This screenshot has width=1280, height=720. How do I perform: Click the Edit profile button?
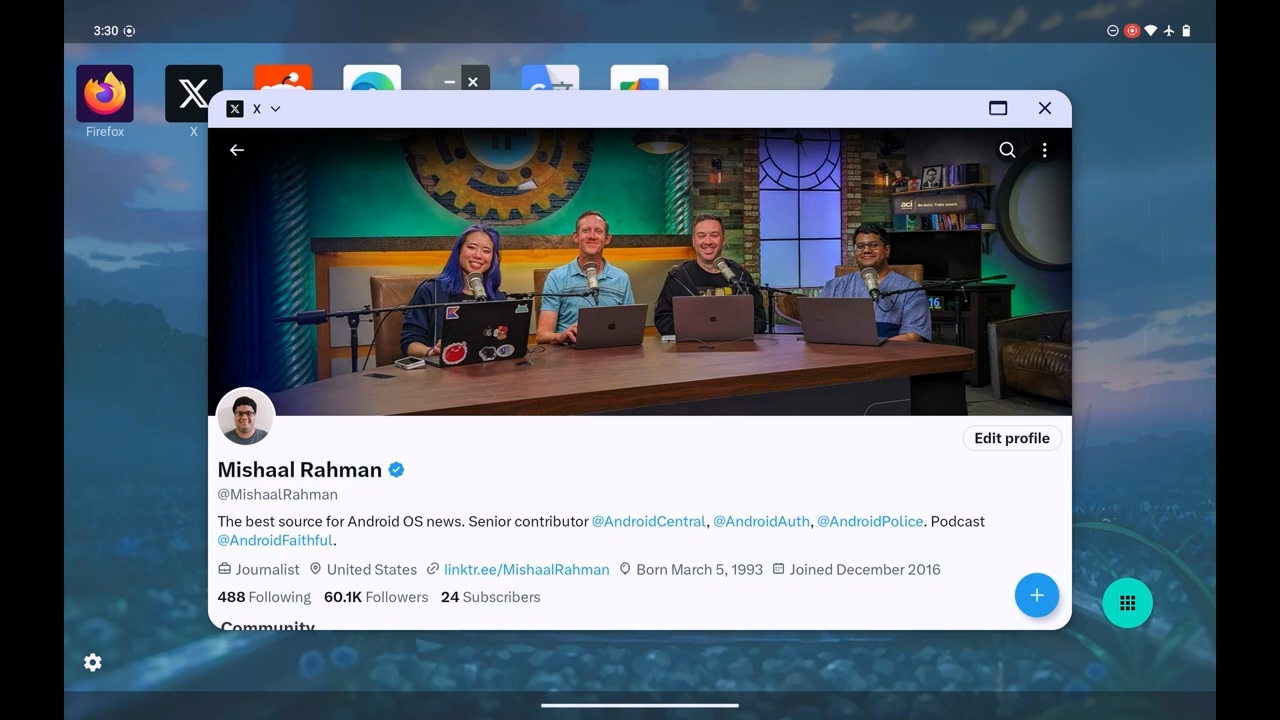tap(1011, 438)
